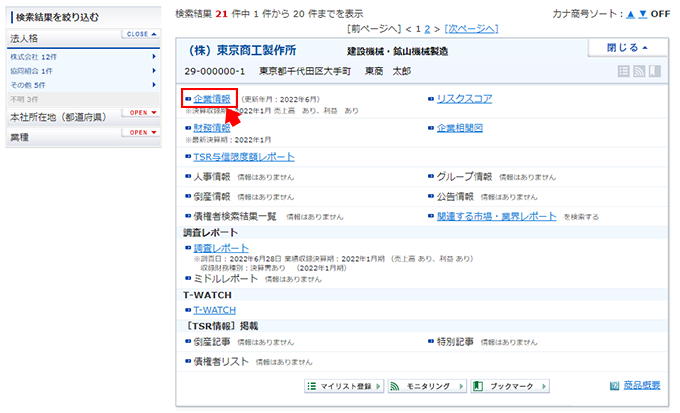Expand the 業種 filter with OPEN
The image size is (680, 413).
tap(142, 133)
